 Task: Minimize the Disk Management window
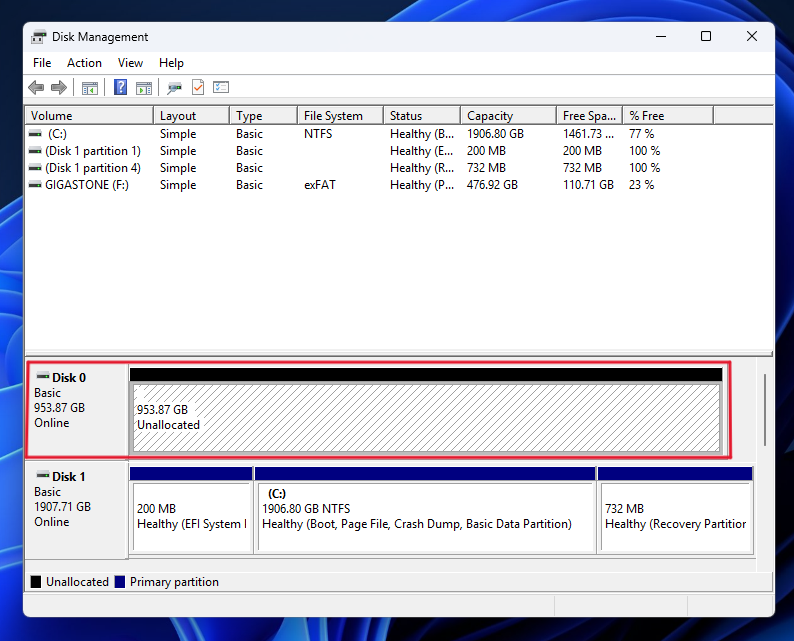pyautogui.click(x=661, y=36)
